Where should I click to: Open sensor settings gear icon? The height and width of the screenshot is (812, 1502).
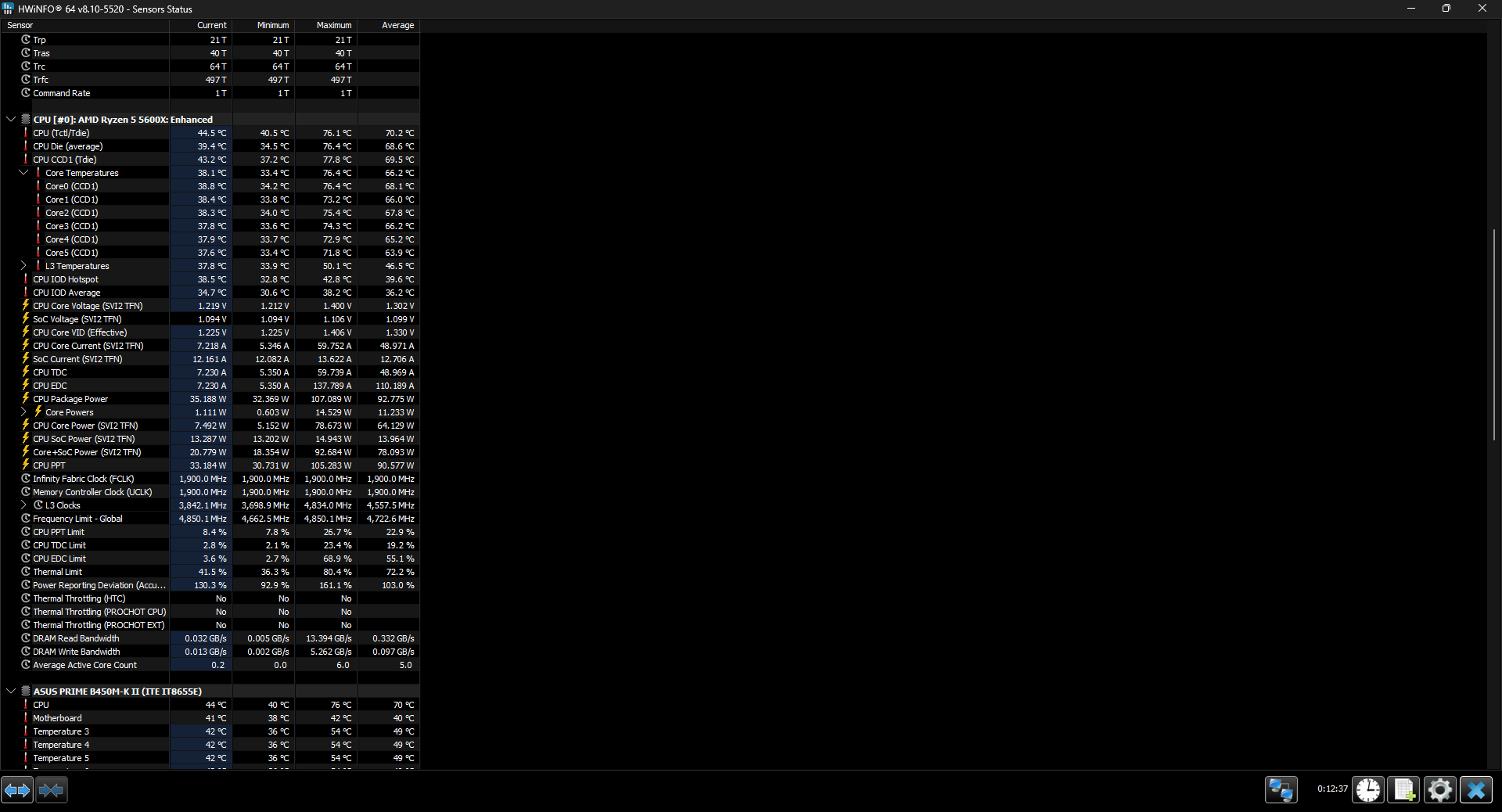tap(1440, 790)
